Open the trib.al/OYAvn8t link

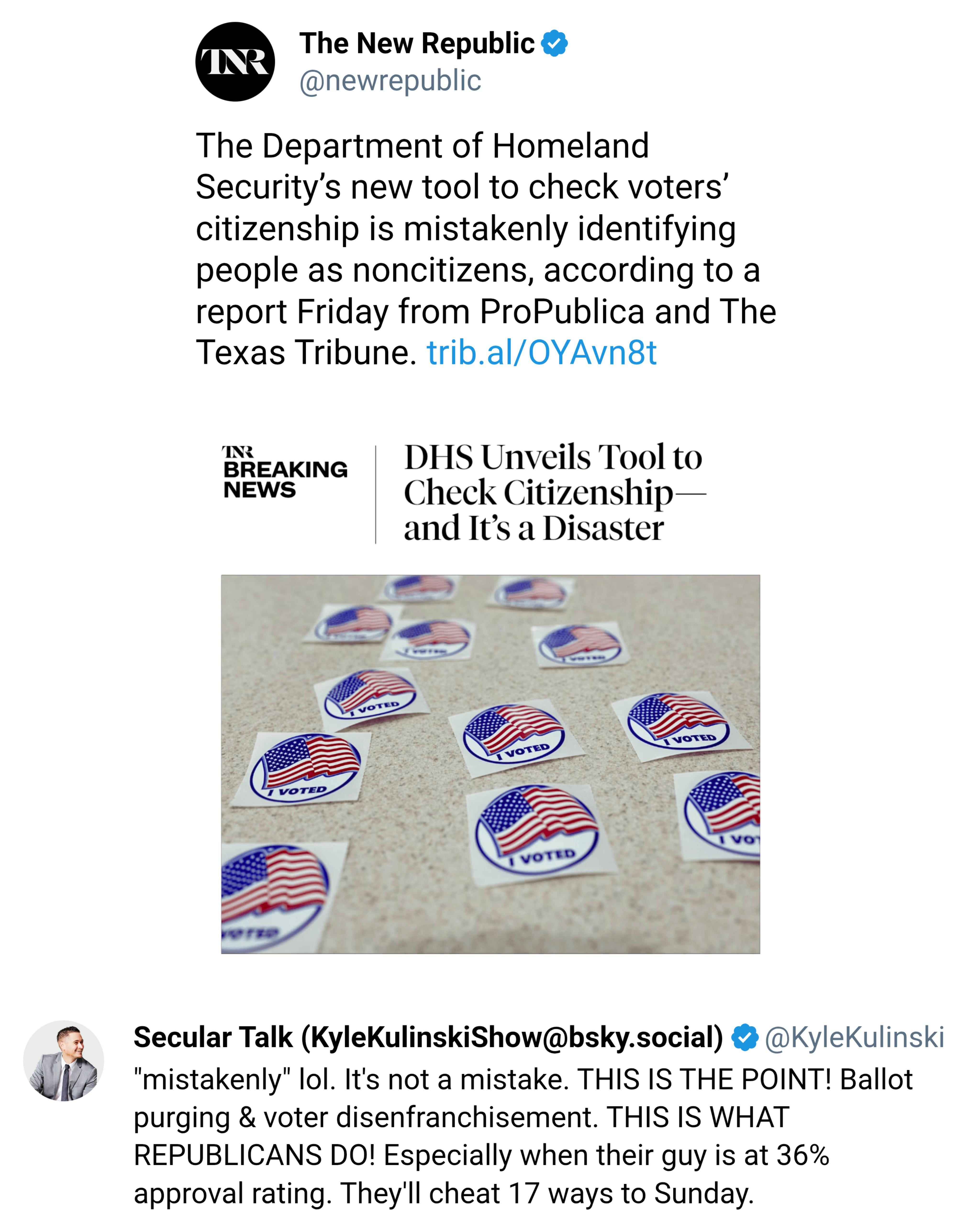click(x=541, y=353)
